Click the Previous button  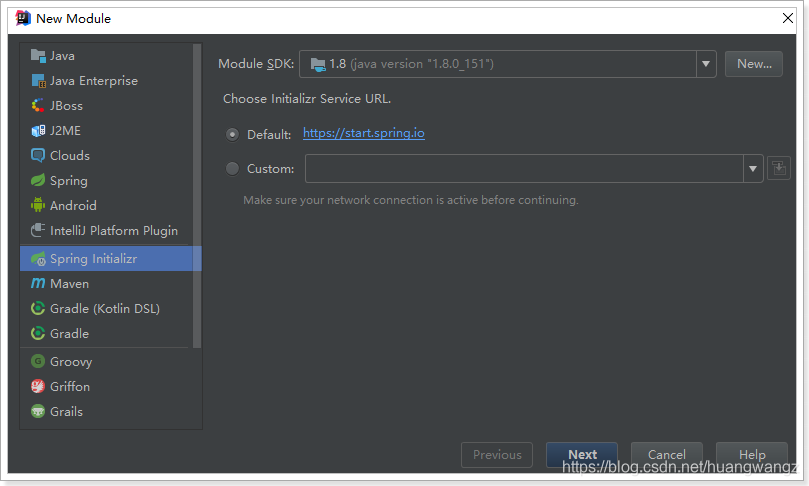(x=497, y=455)
